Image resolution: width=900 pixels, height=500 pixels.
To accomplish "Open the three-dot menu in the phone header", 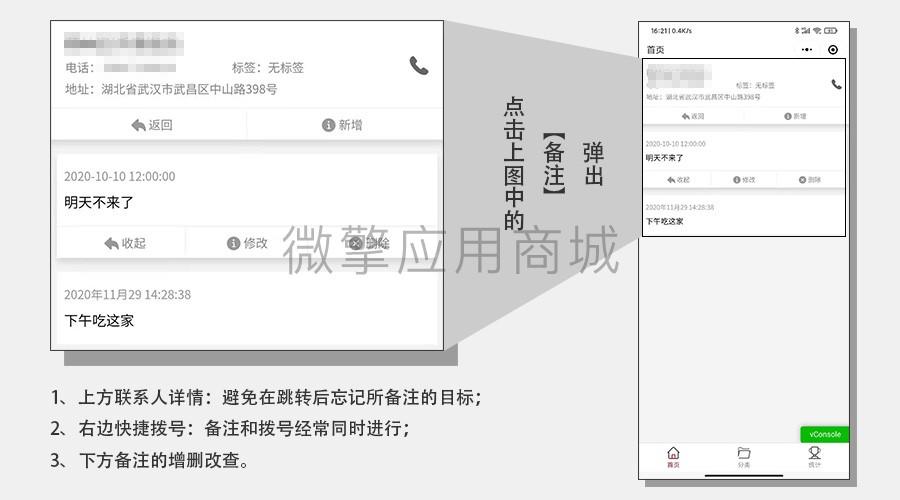I will coord(807,50).
